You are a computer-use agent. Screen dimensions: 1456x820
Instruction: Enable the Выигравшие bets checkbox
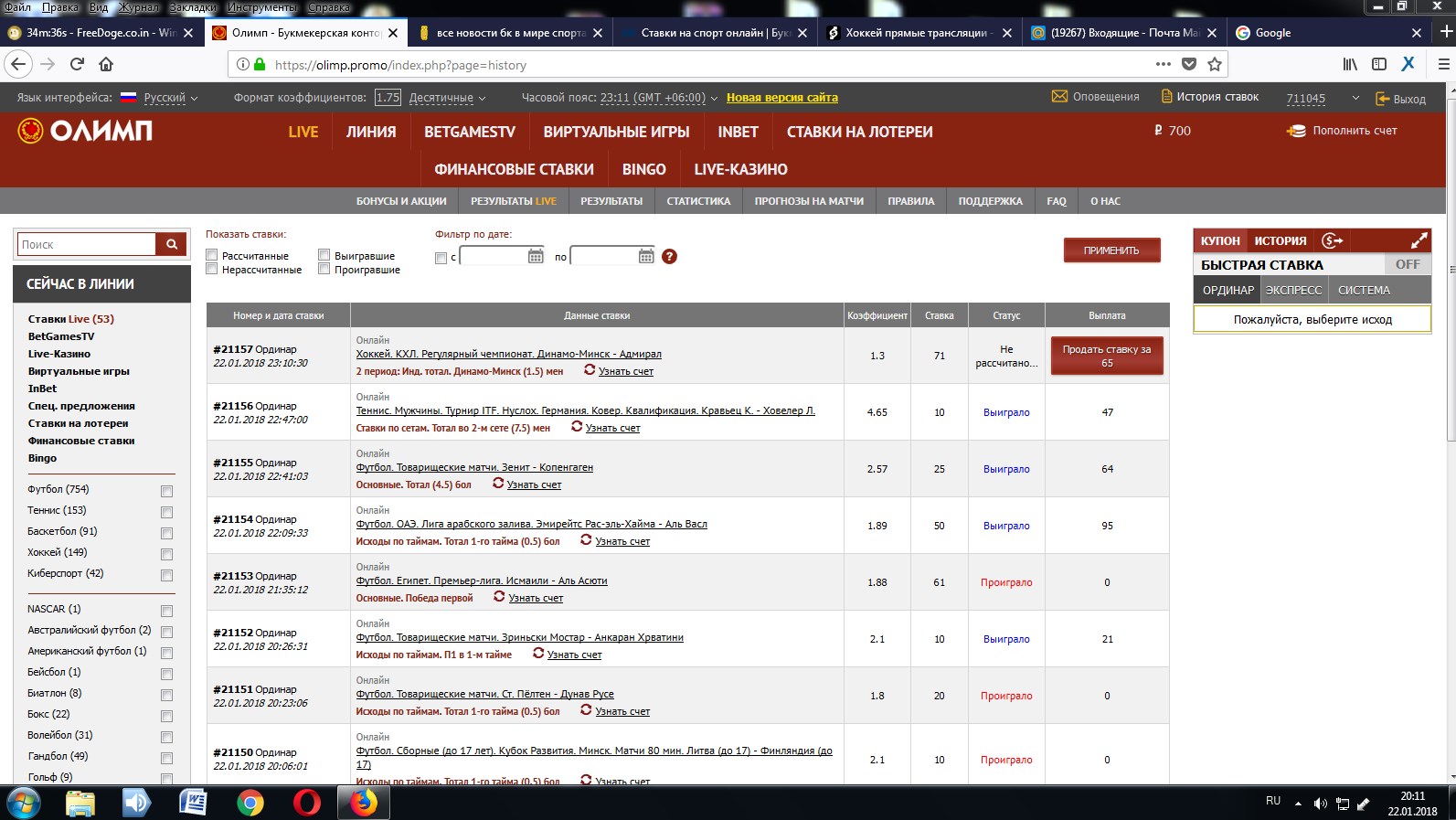pos(324,255)
